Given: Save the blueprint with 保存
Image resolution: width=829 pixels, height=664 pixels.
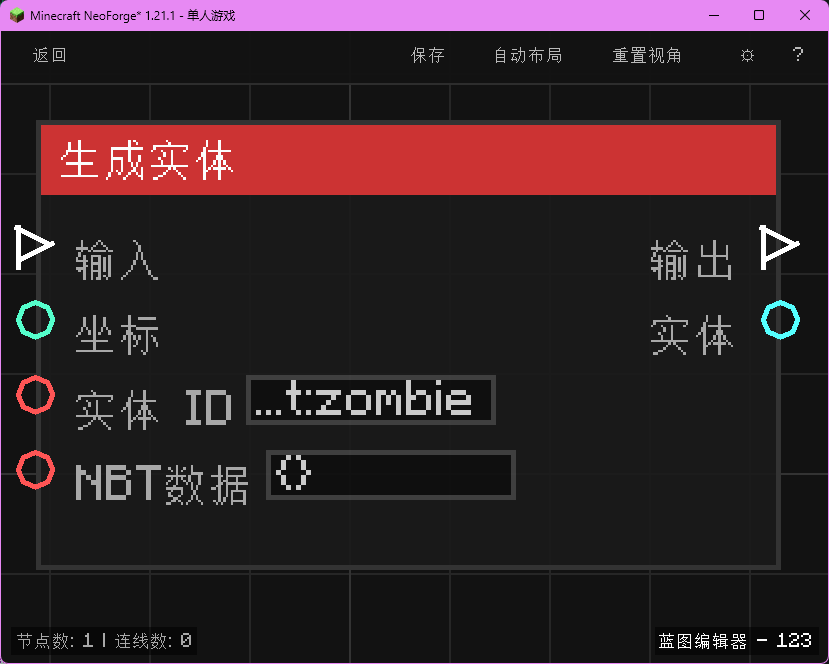Looking at the screenshot, I should coord(428,56).
